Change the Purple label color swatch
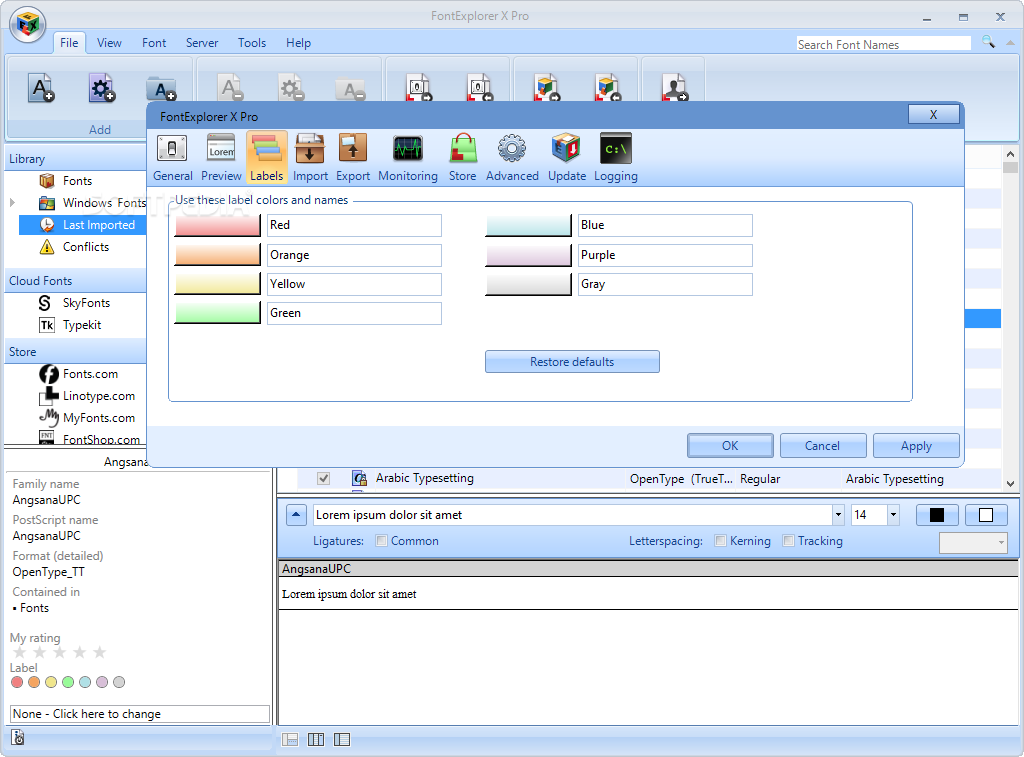 coord(529,255)
